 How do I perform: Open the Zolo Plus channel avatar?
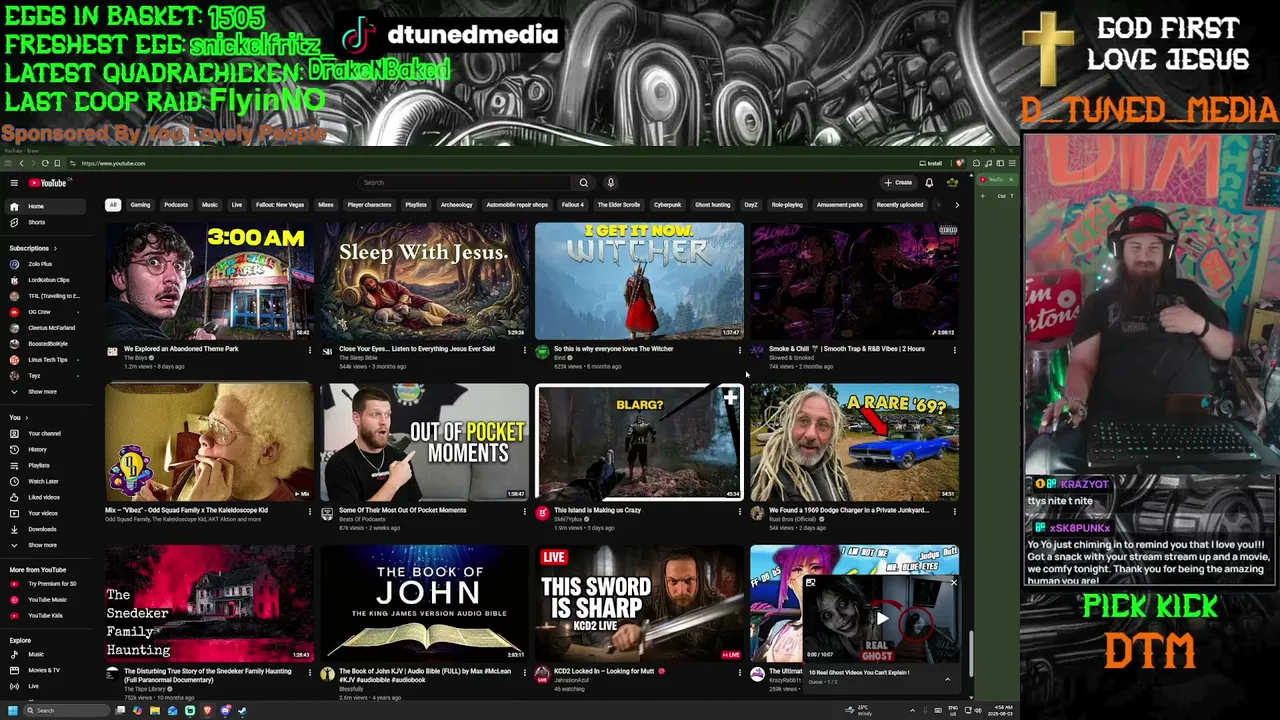(14, 264)
